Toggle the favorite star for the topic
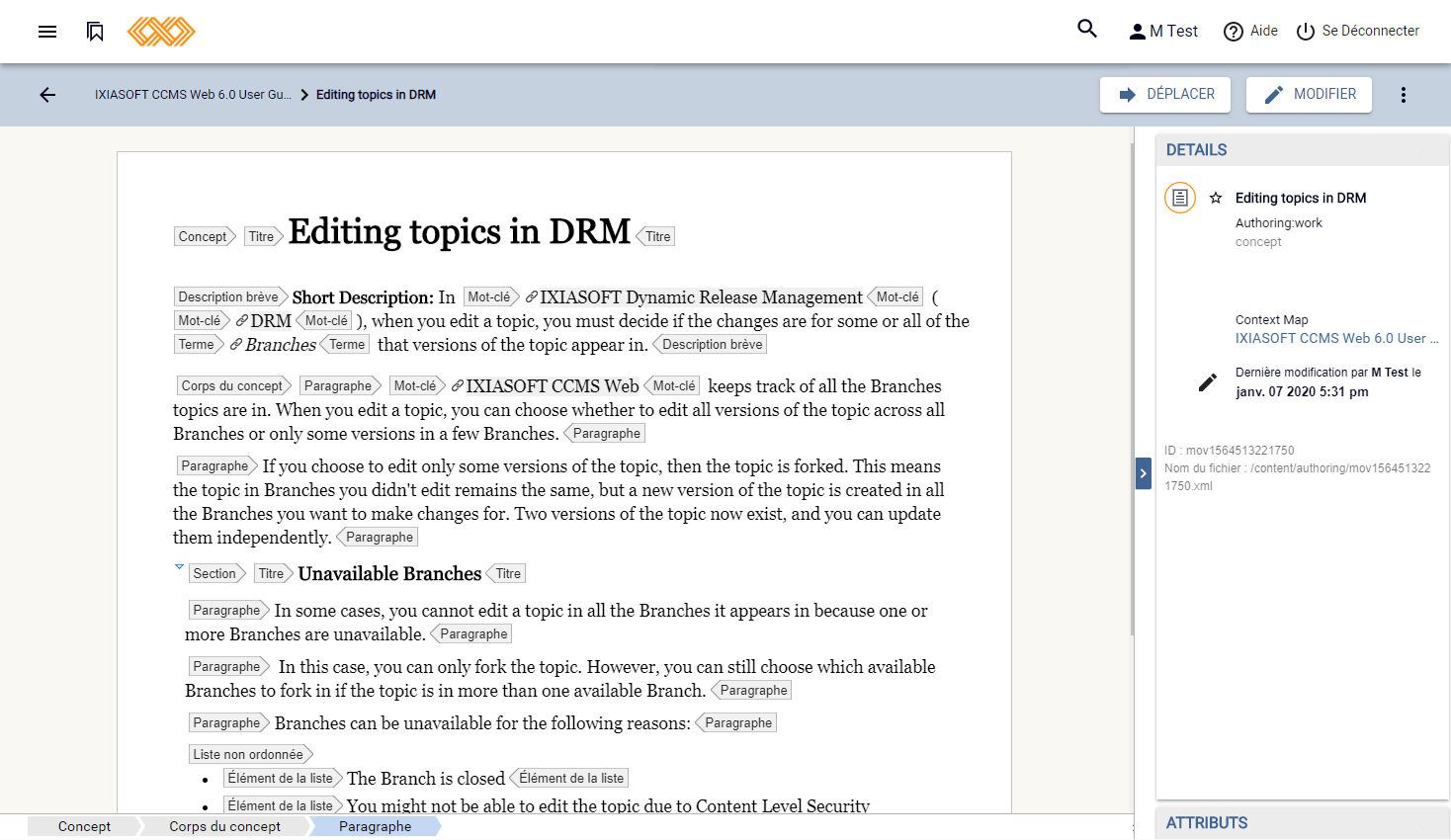 point(1216,198)
